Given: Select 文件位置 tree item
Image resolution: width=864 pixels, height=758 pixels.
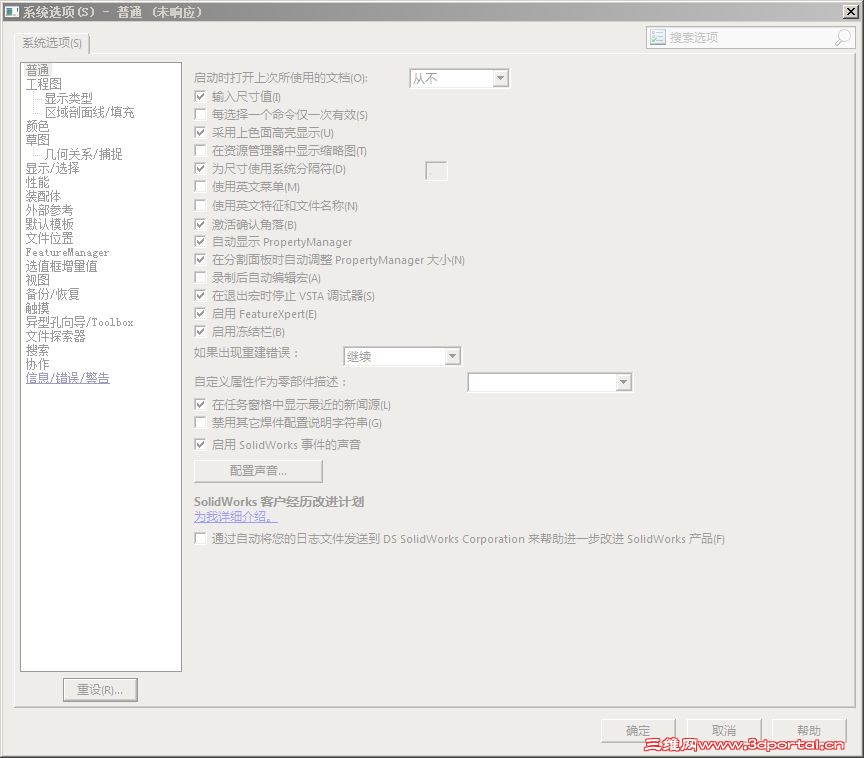Looking at the screenshot, I should (49, 239).
